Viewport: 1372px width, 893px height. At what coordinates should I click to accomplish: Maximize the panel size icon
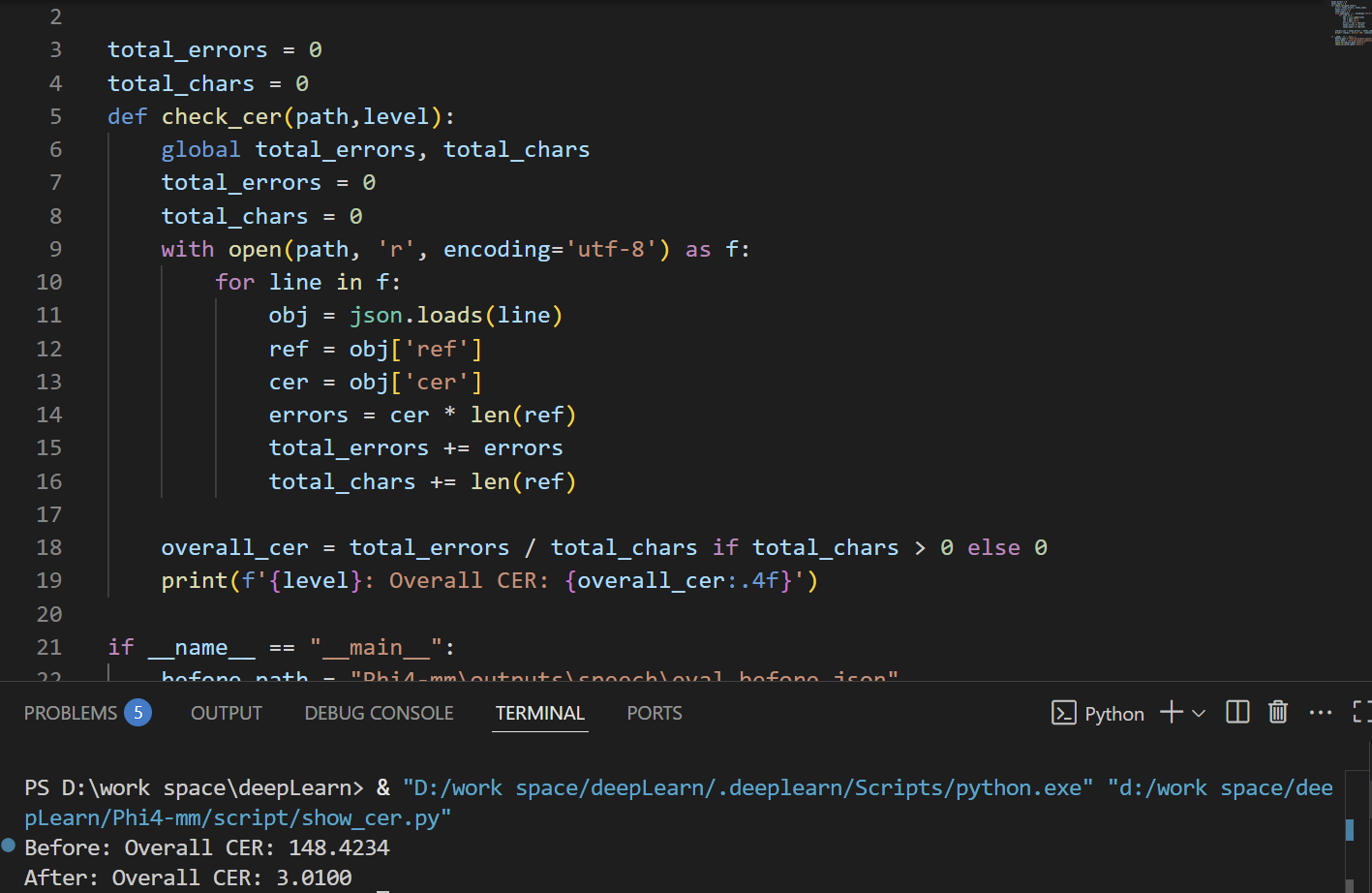click(x=1361, y=713)
